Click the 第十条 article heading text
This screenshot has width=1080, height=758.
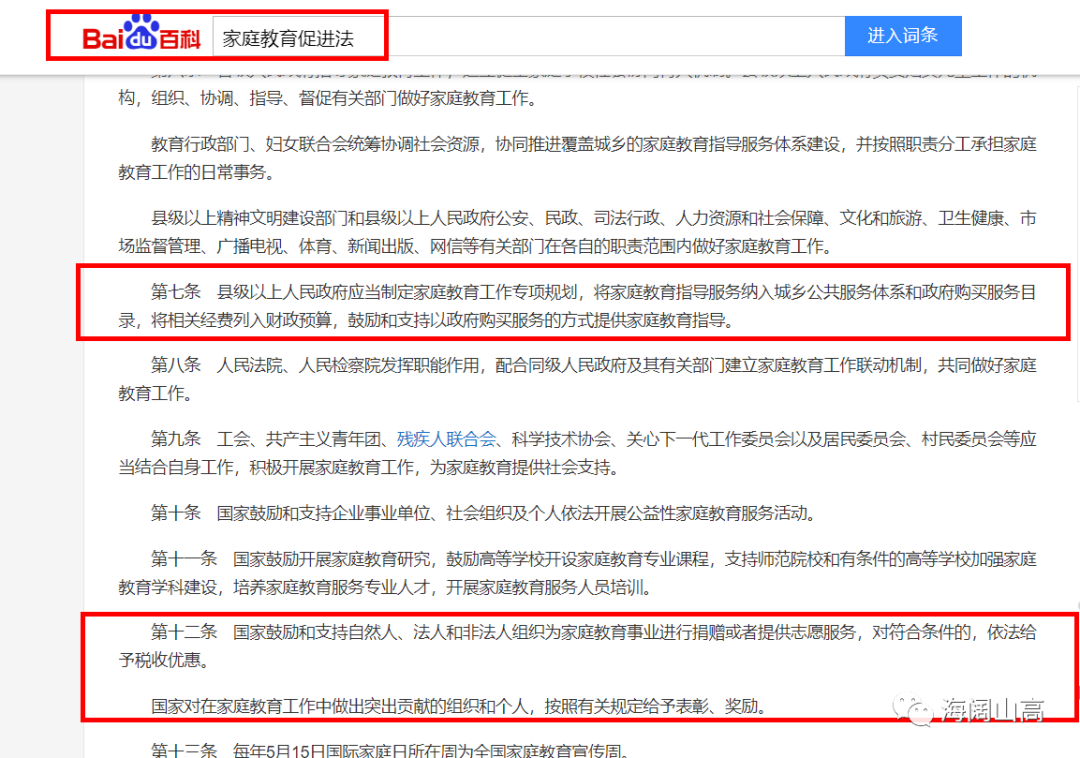[x=176, y=513]
